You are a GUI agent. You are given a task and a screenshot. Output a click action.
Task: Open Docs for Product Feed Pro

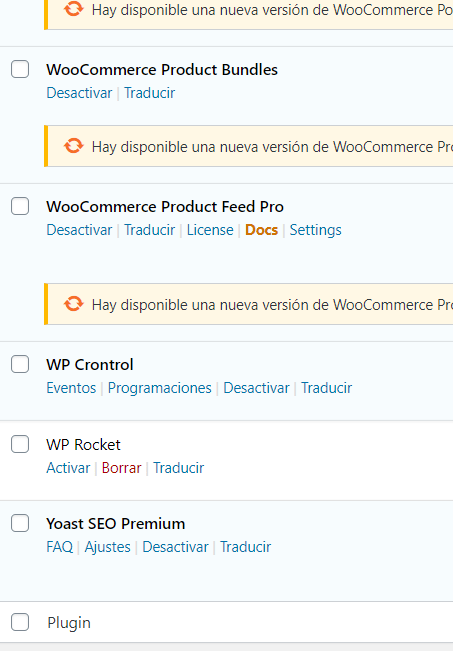(261, 230)
